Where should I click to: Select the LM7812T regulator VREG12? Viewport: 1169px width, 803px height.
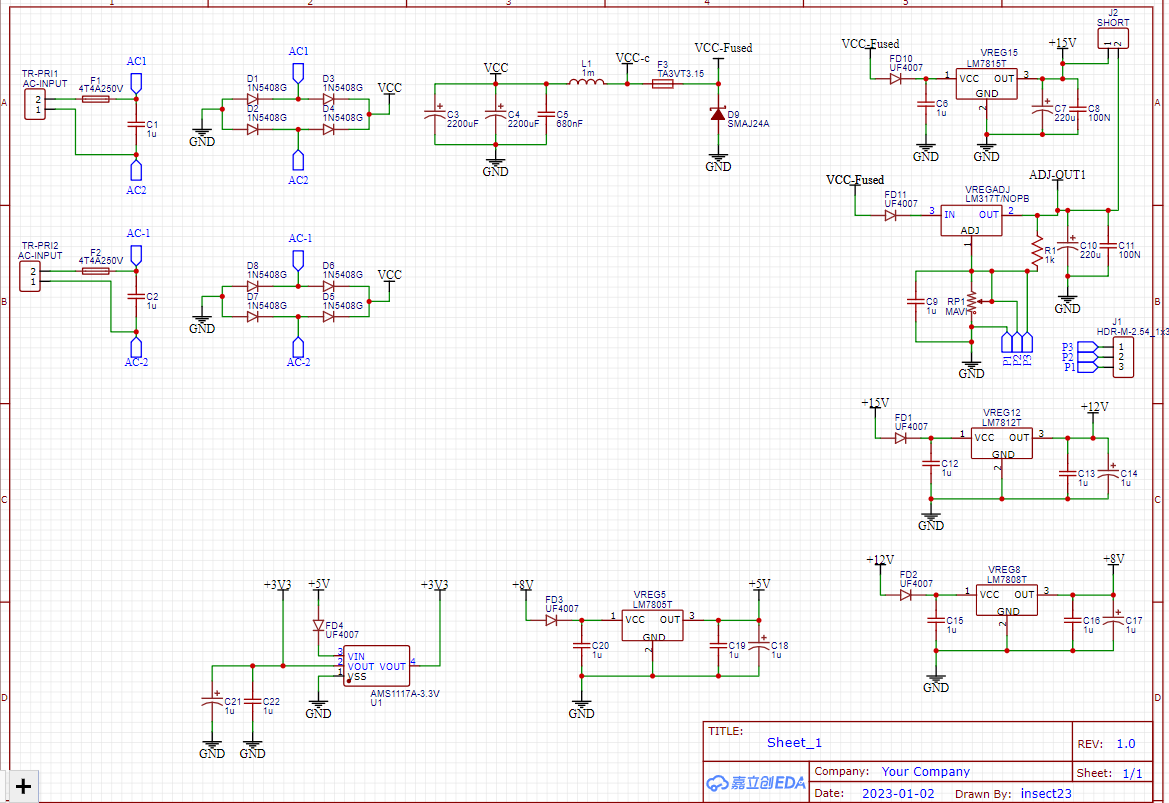pyautogui.click(x=1001, y=444)
